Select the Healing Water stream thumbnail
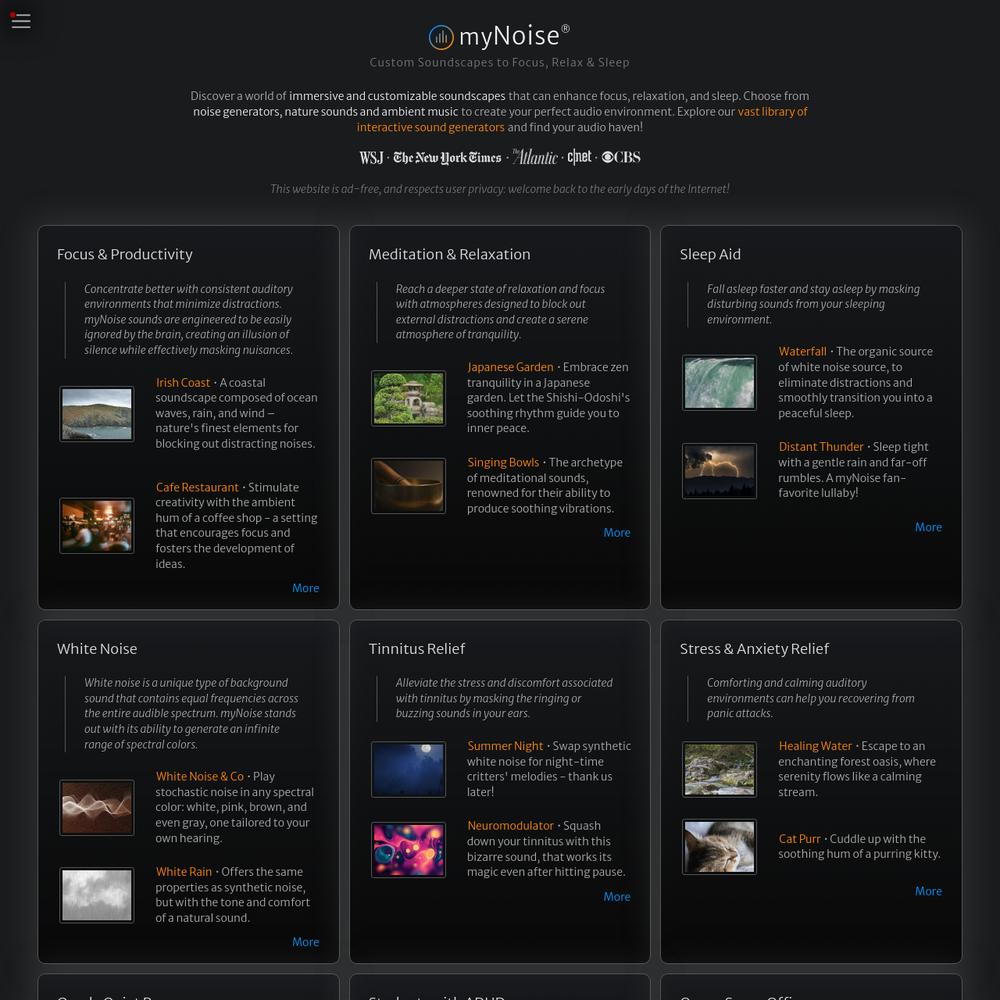This screenshot has width=1000, height=1000. pos(719,769)
